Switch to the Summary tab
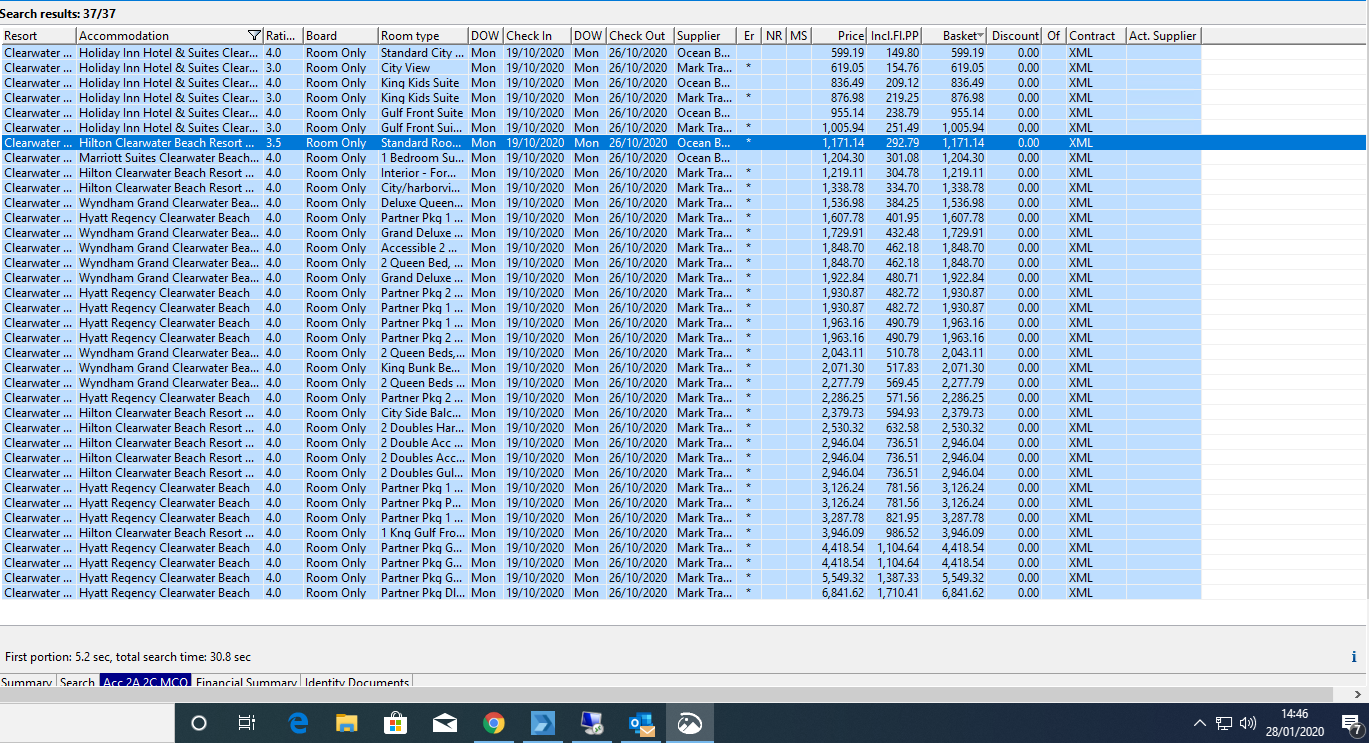The height and width of the screenshot is (743, 1369). (27, 682)
